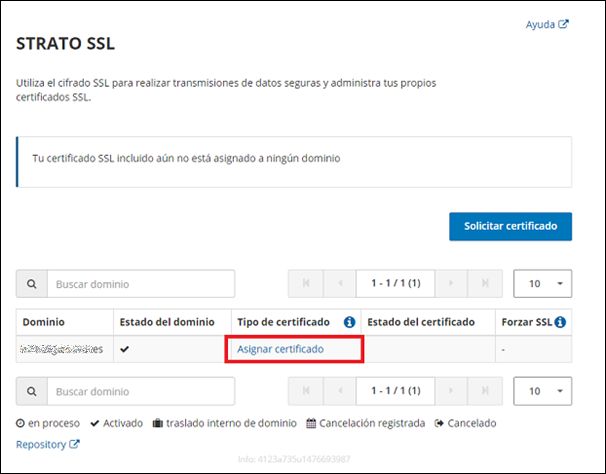
Task: Click lower page indicator 1 - 1 / 1 (1)
Action: point(395,391)
